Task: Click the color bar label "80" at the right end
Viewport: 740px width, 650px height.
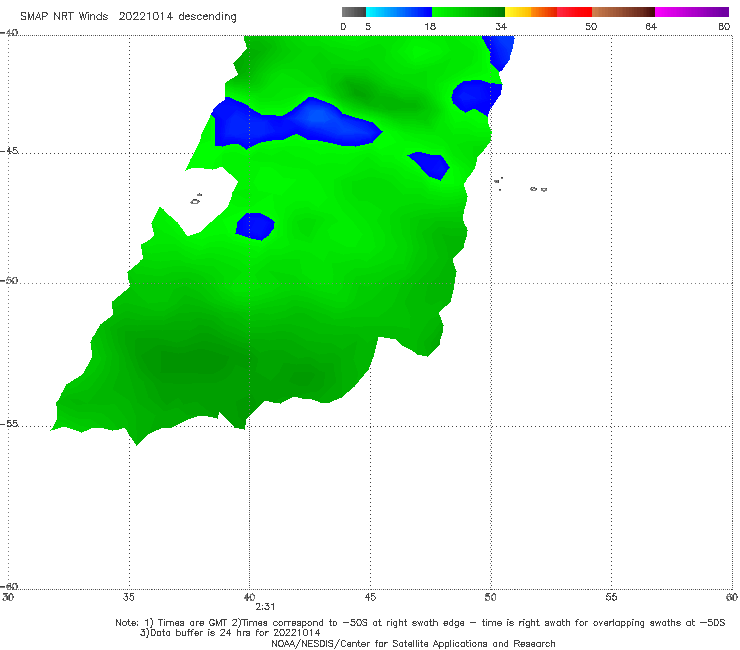Action: click(x=724, y=26)
